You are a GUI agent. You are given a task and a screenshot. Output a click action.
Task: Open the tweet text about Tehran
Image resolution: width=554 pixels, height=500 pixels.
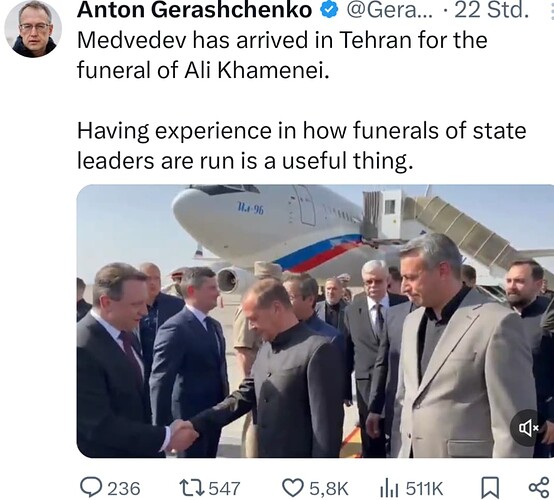(x=282, y=55)
